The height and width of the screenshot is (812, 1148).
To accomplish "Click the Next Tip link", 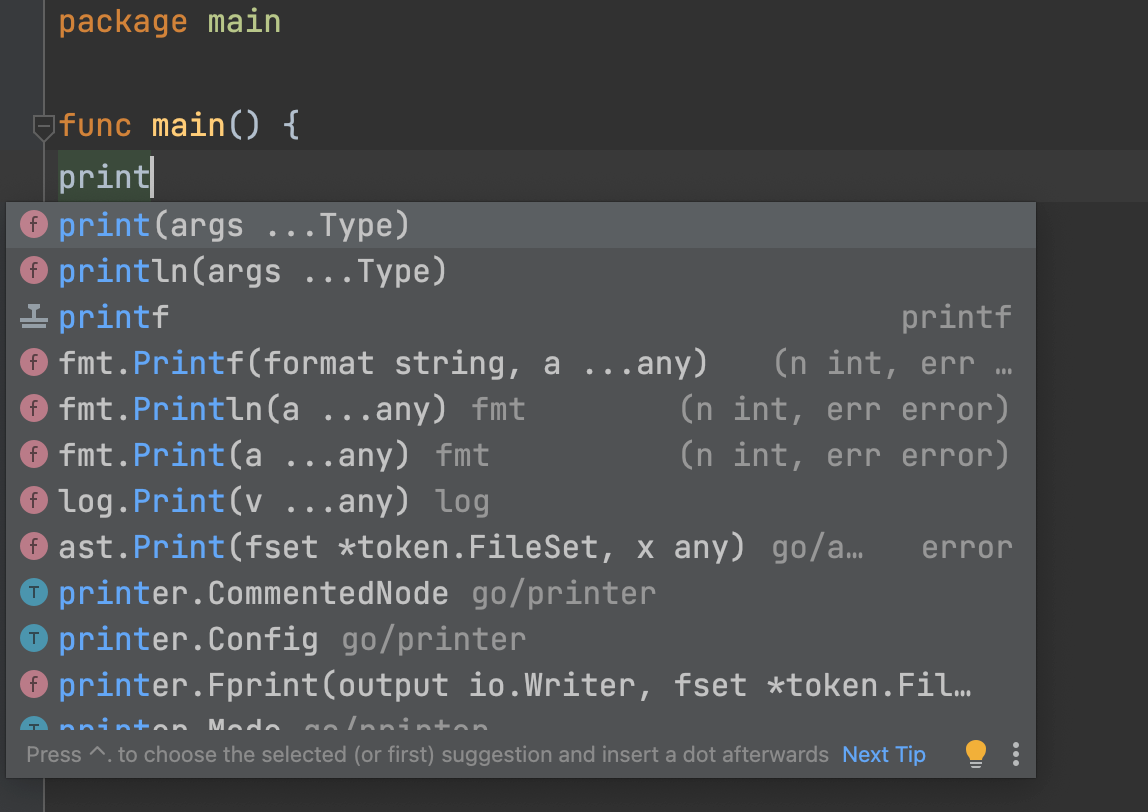I will pos(884,755).
